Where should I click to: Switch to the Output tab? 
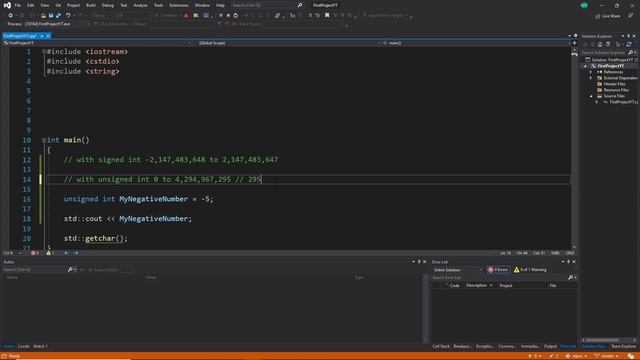(x=550, y=346)
